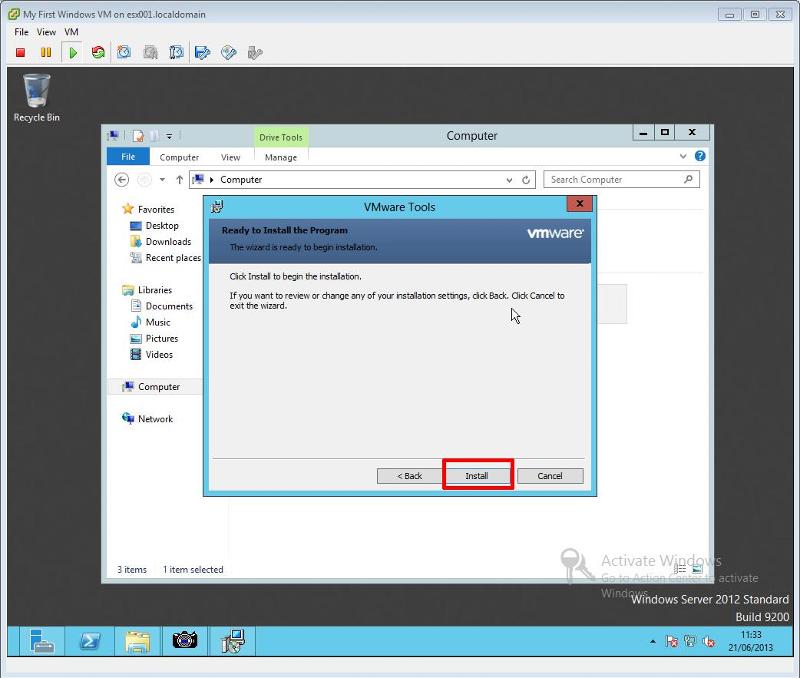Reset the VM with the restart icon
Viewport: 800px width, 678px height.
(98, 53)
